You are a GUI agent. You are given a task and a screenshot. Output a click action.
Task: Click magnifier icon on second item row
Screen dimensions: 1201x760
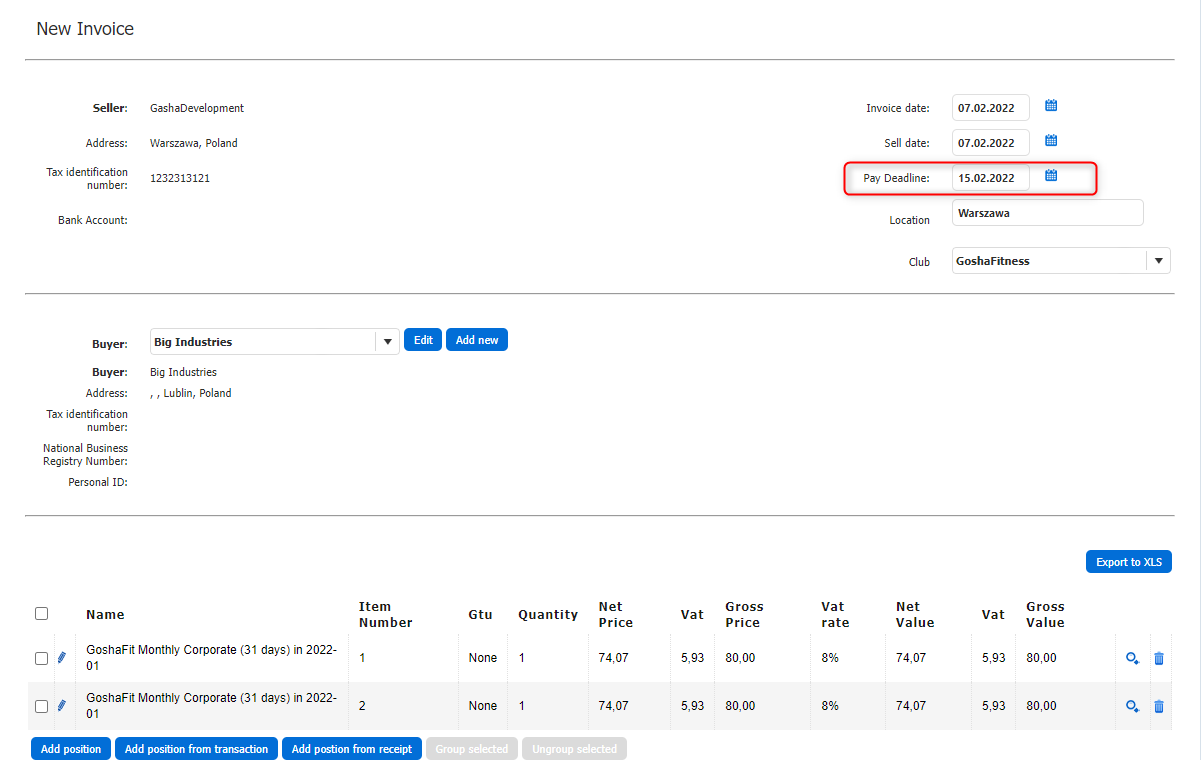[x=1132, y=706]
